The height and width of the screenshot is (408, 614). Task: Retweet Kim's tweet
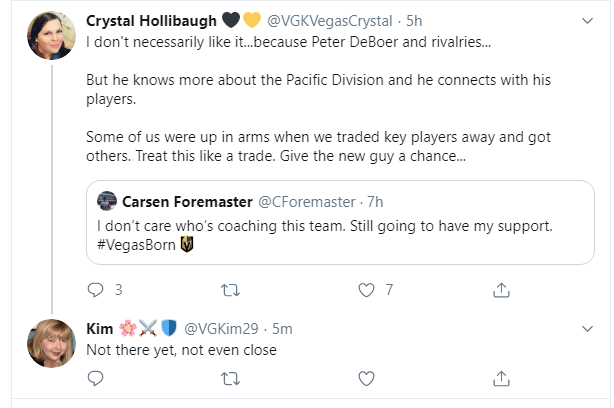pyautogui.click(x=229, y=378)
